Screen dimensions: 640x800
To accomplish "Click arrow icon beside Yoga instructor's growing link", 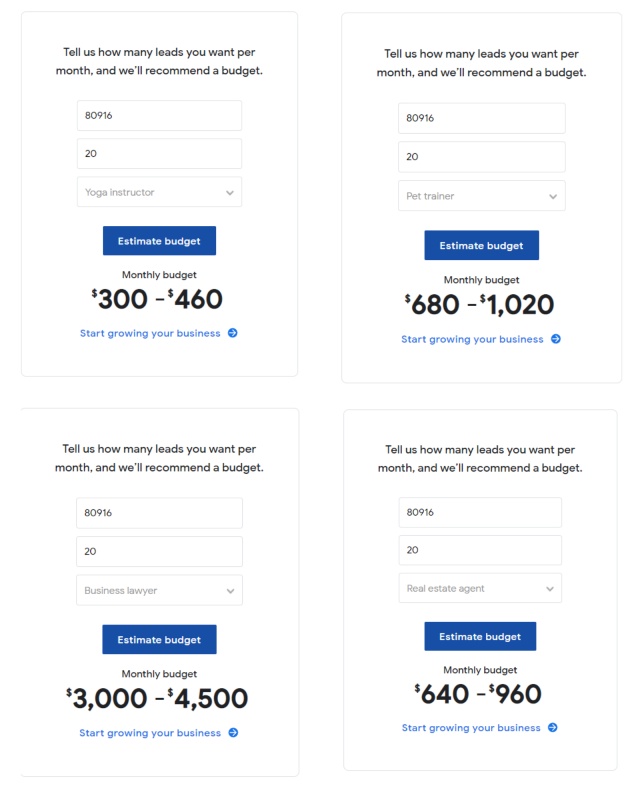I will click(233, 333).
